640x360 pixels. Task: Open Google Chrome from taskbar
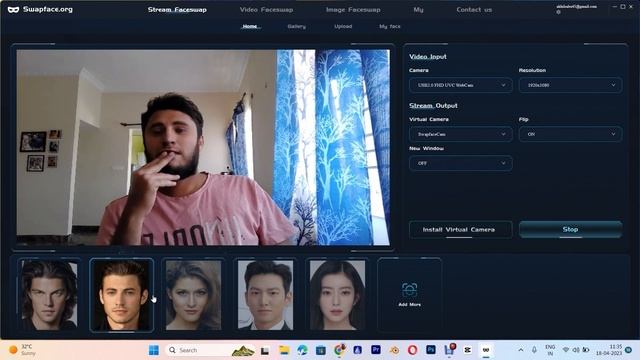click(x=339, y=350)
